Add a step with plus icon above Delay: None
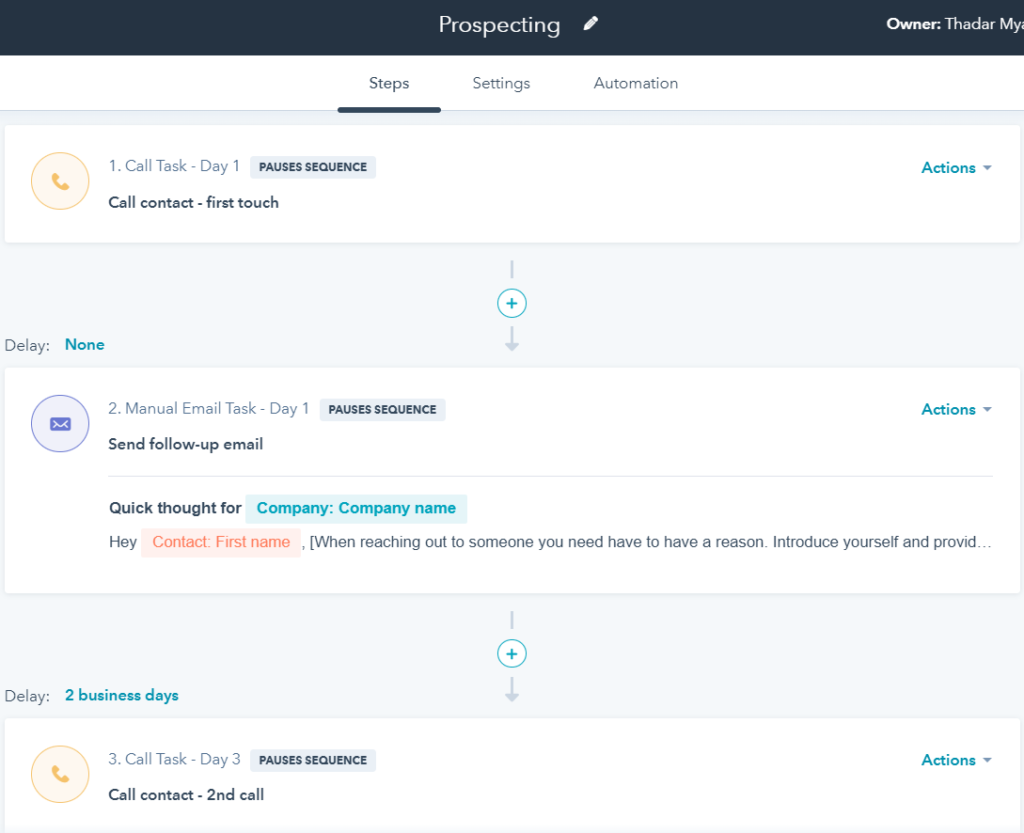This screenshot has width=1024, height=833. [512, 303]
